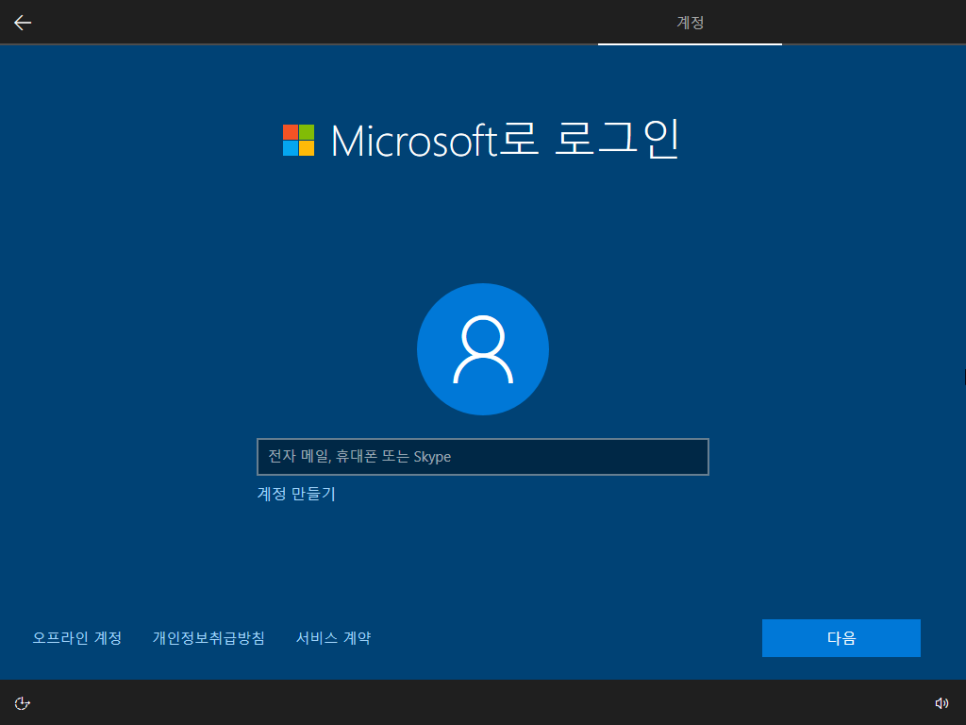Click the 다음 button

841,638
